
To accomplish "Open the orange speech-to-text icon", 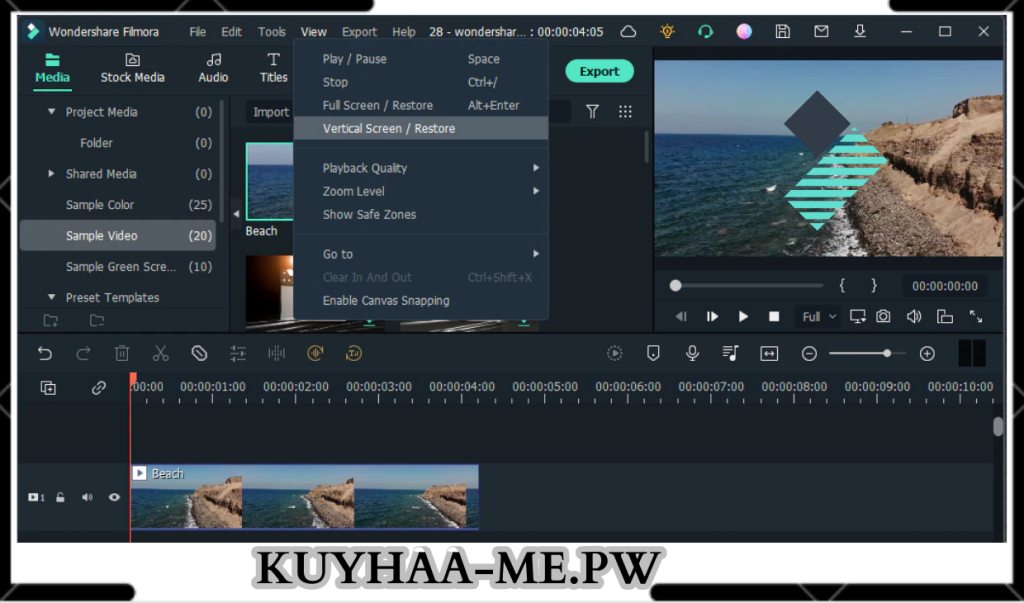I will pyautogui.click(x=354, y=353).
